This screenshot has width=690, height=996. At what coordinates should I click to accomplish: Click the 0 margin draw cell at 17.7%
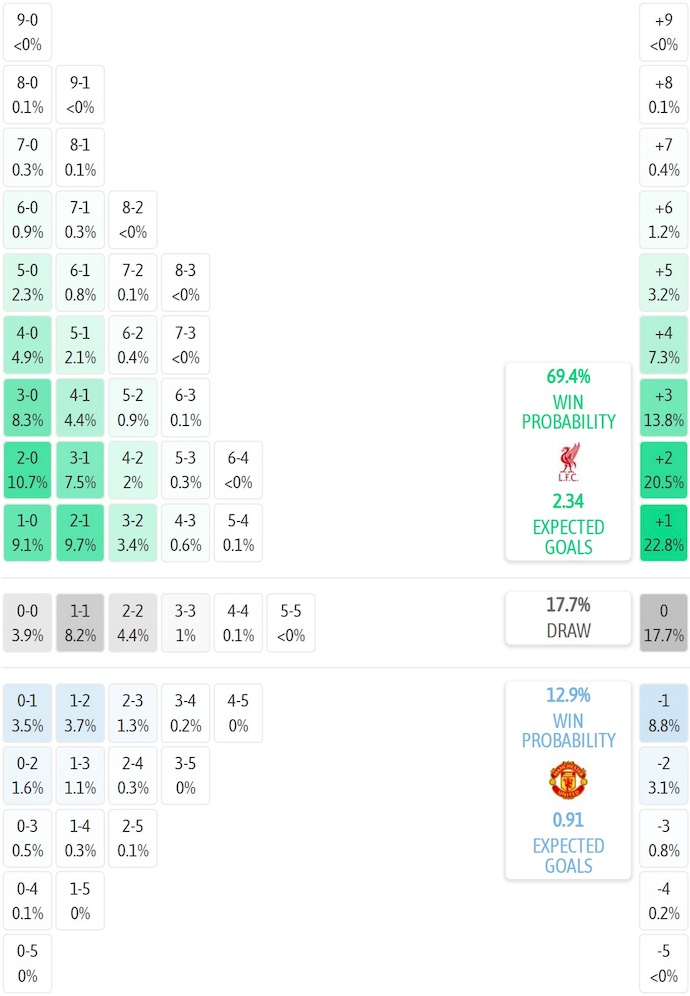pos(664,622)
